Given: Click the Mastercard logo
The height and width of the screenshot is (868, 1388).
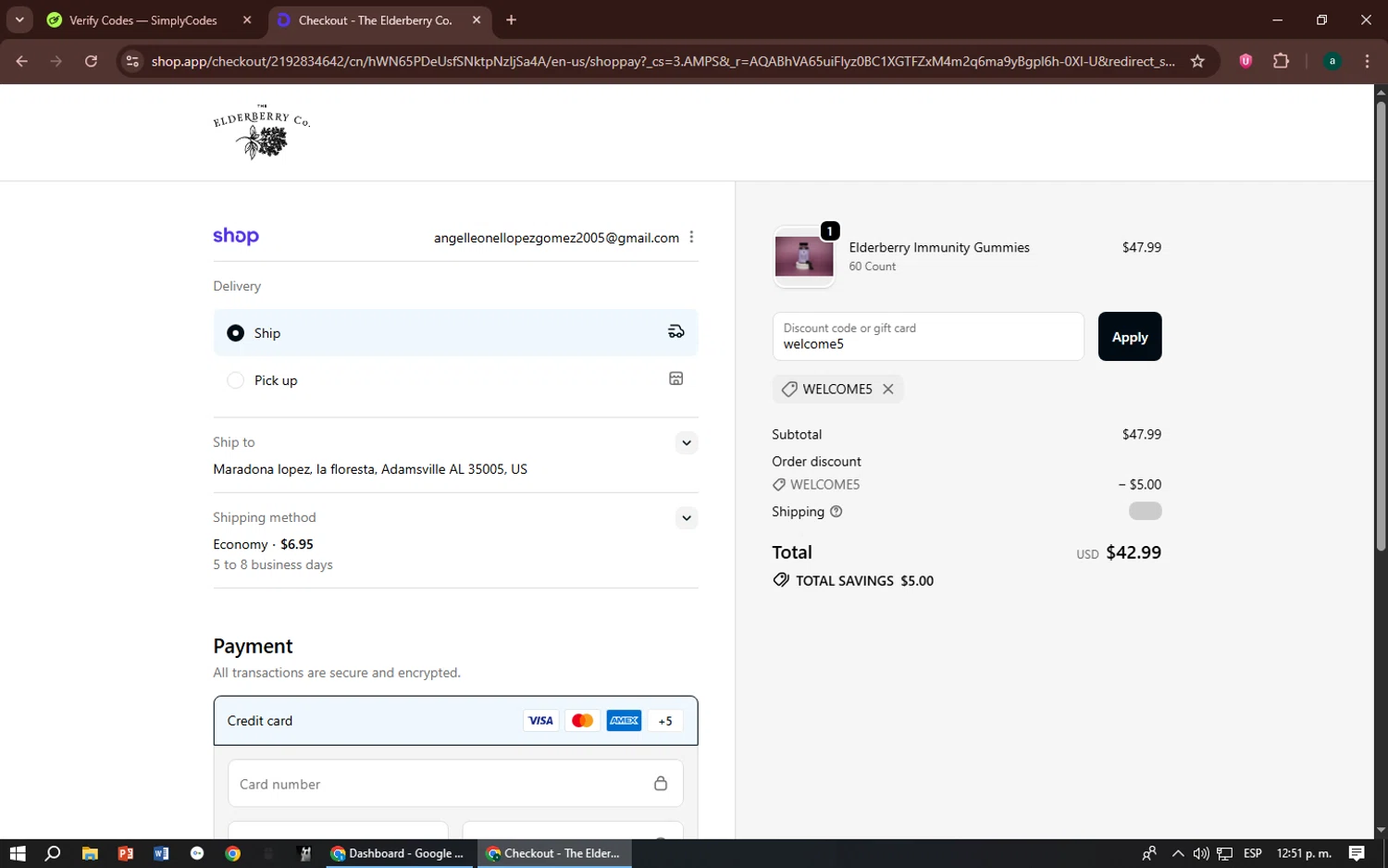Looking at the screenshot, I should [x=583, y=721].
